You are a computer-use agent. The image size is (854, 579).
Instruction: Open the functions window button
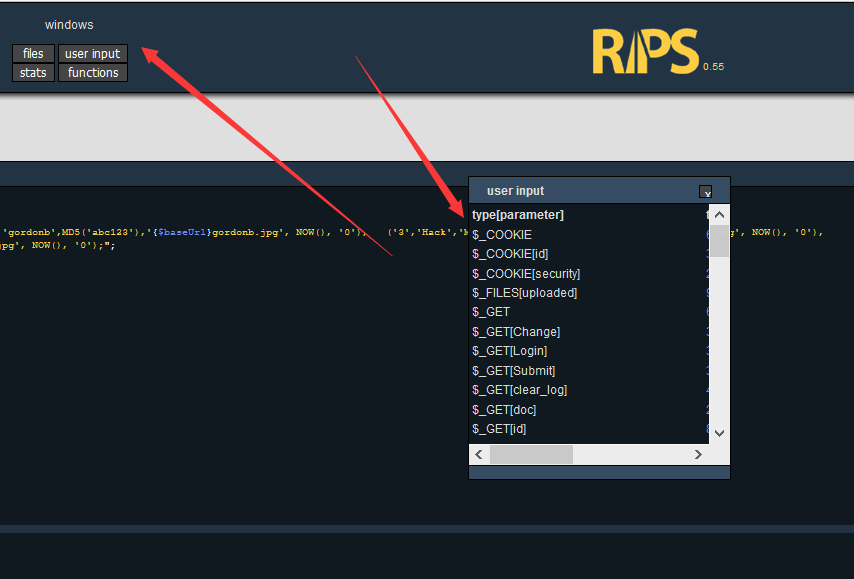click(93, 72)
